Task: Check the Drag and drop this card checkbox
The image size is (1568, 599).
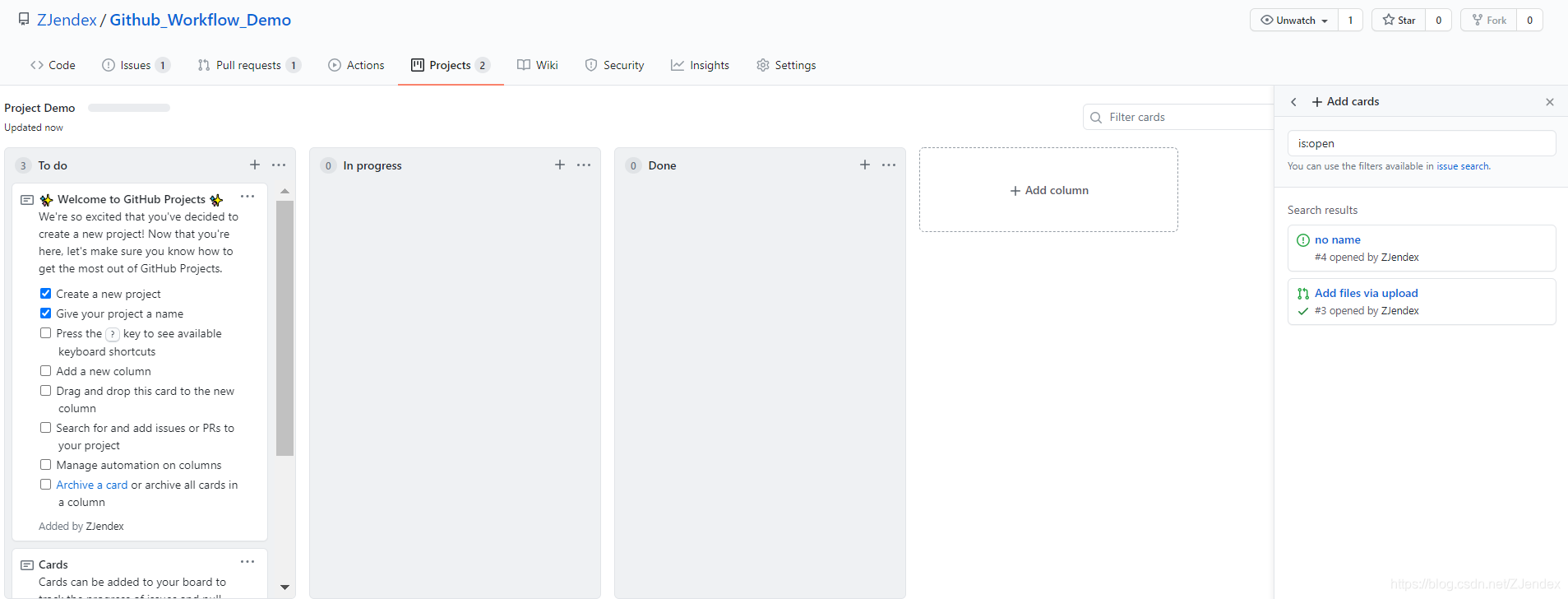Action: click(x=46, y=390)
